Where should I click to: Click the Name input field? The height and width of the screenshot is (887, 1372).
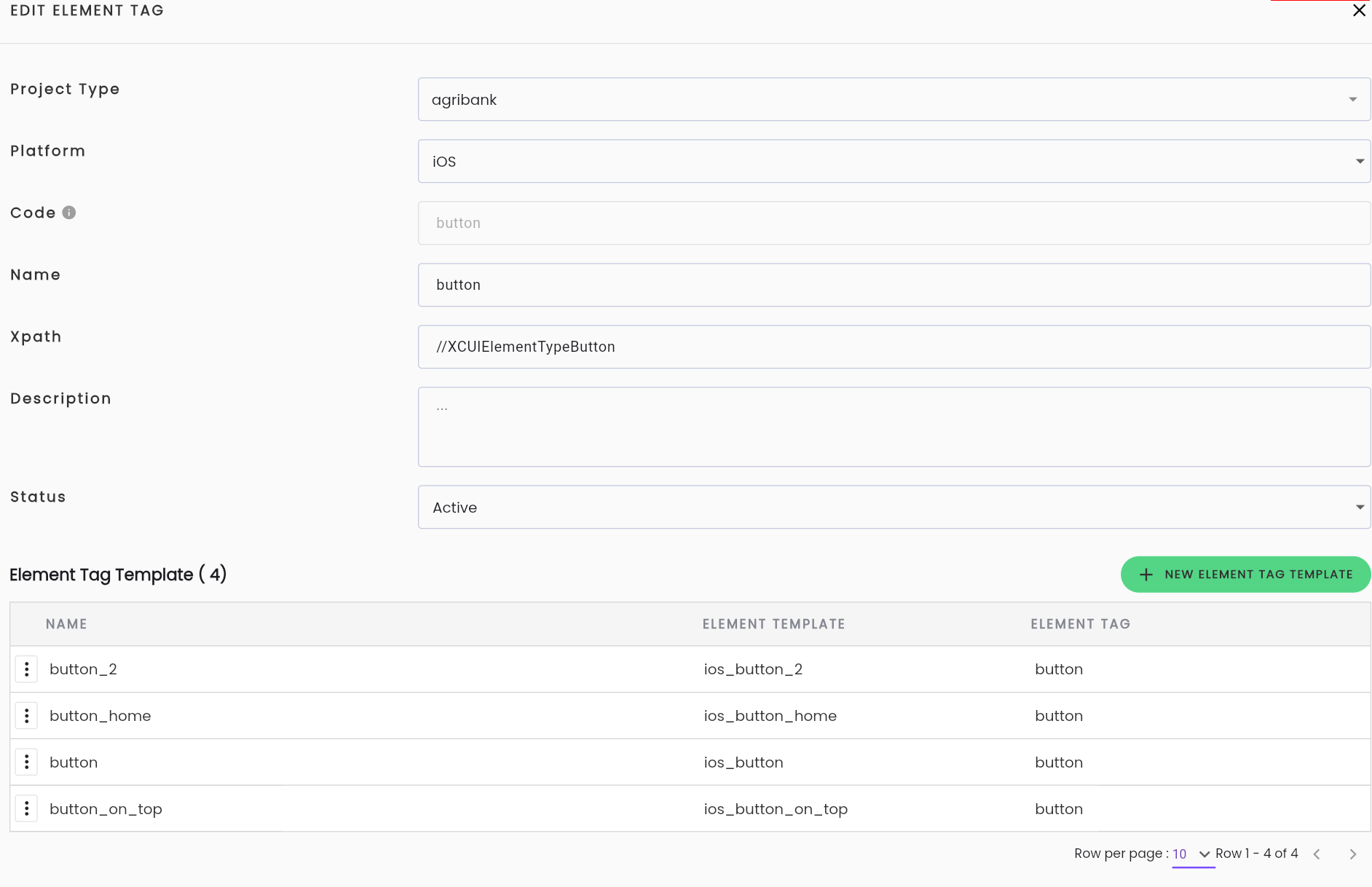(x=894, y=285)
